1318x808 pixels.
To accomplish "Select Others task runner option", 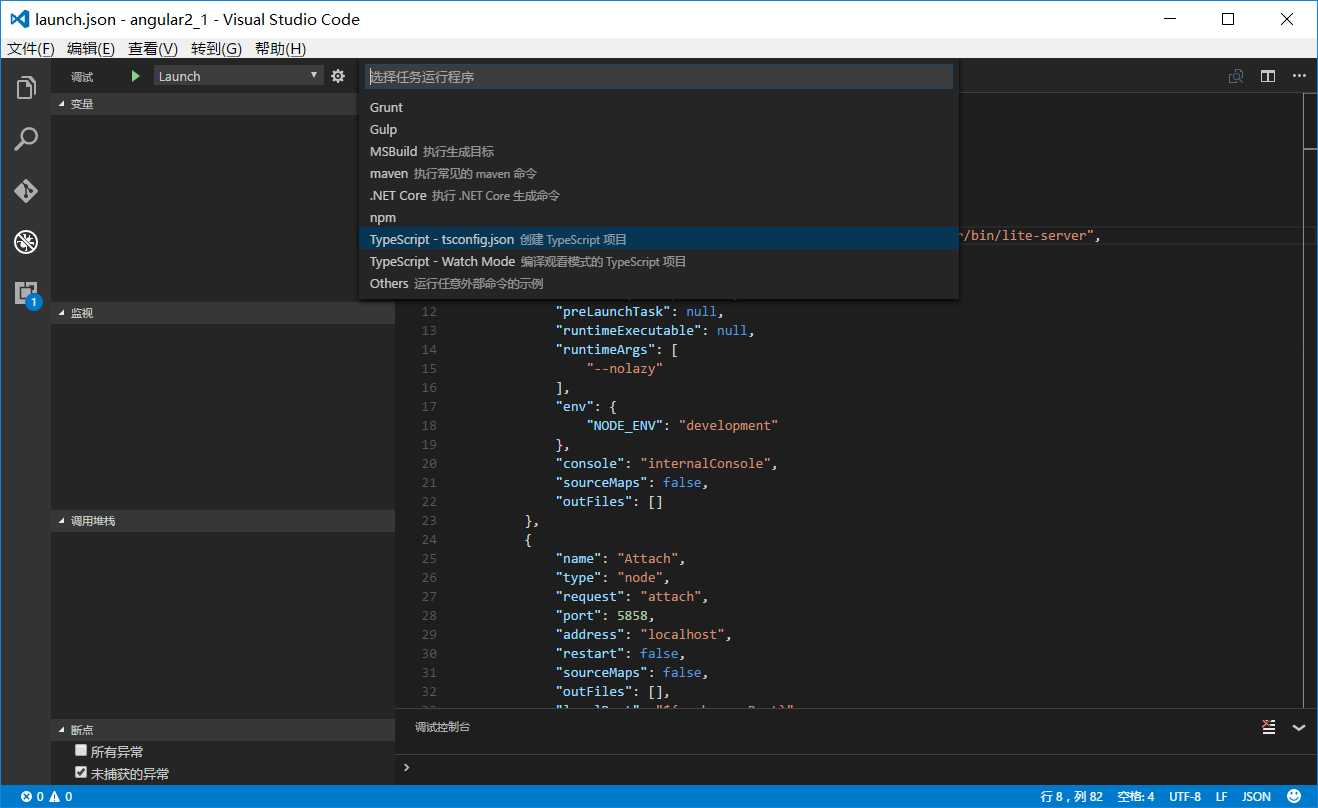I will tap(658, 283).
